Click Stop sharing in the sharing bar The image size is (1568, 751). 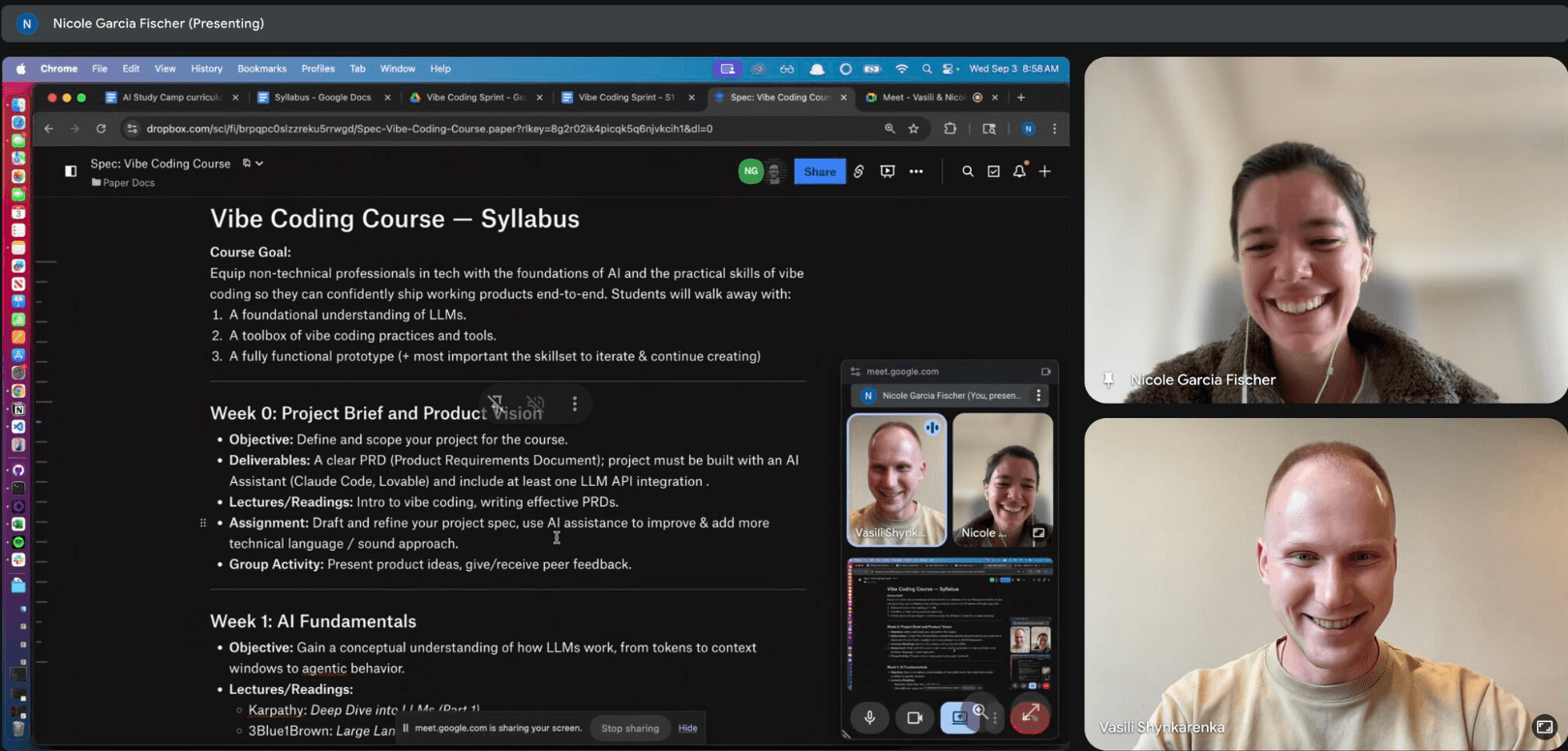(630, 729)
